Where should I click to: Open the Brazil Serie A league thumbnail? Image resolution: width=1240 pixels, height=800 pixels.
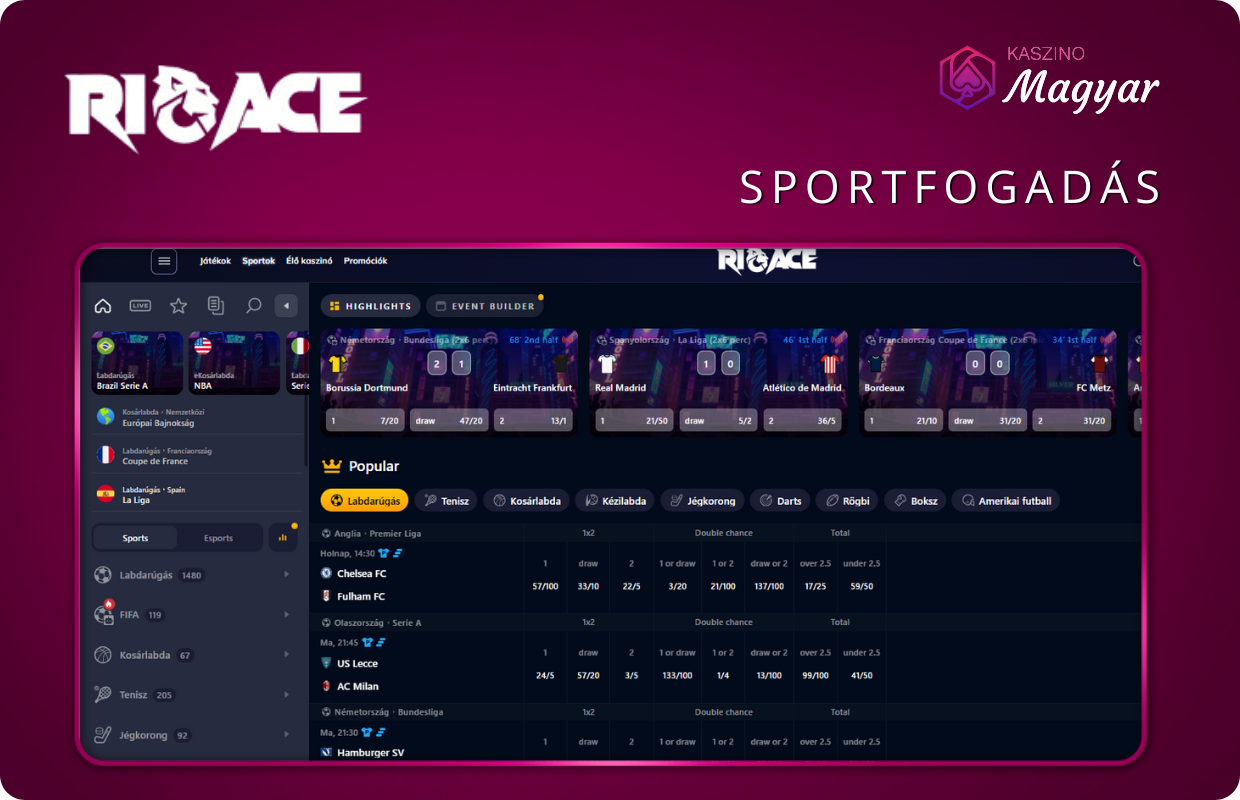137,364
